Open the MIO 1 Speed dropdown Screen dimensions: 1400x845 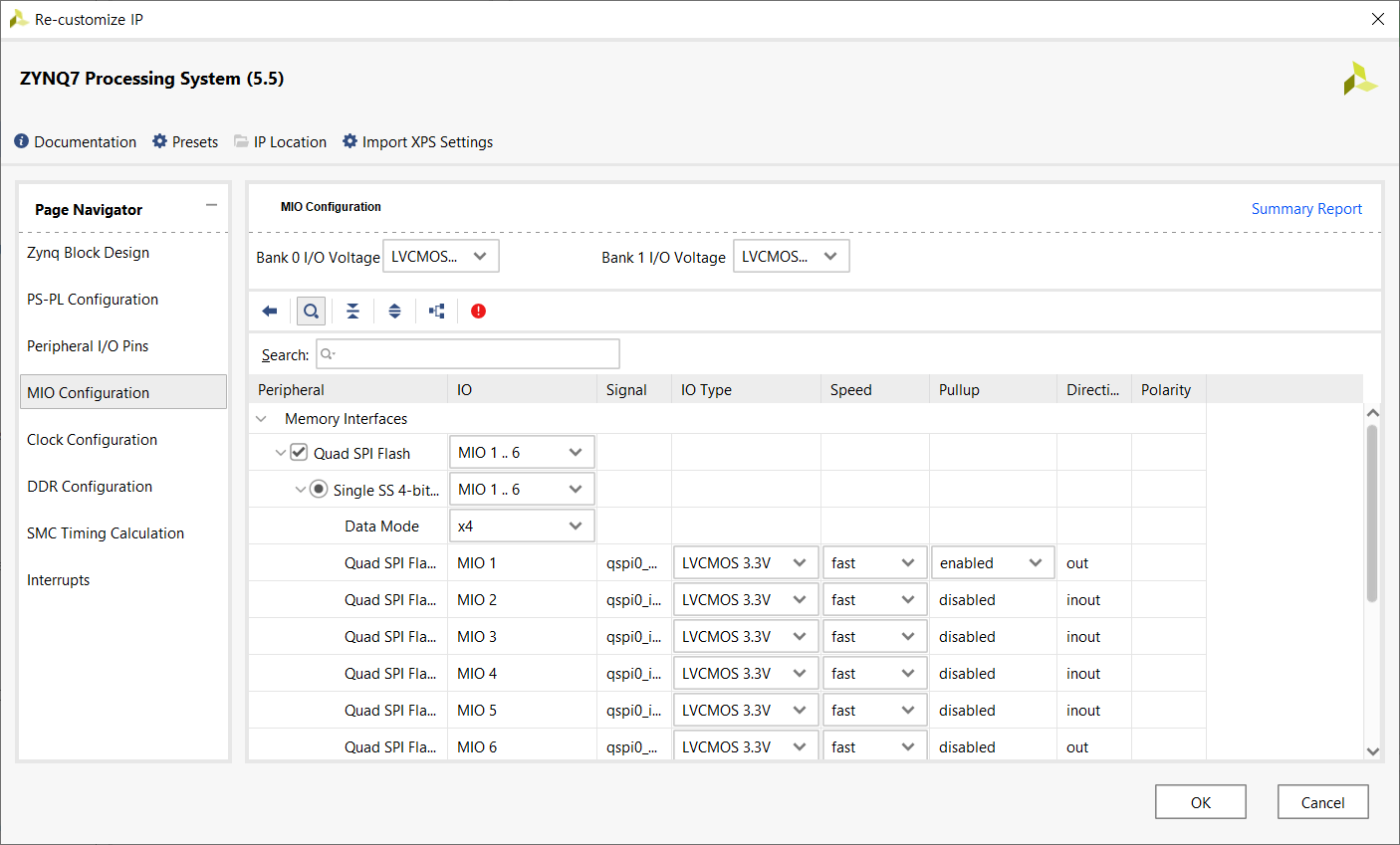[875, 562]
